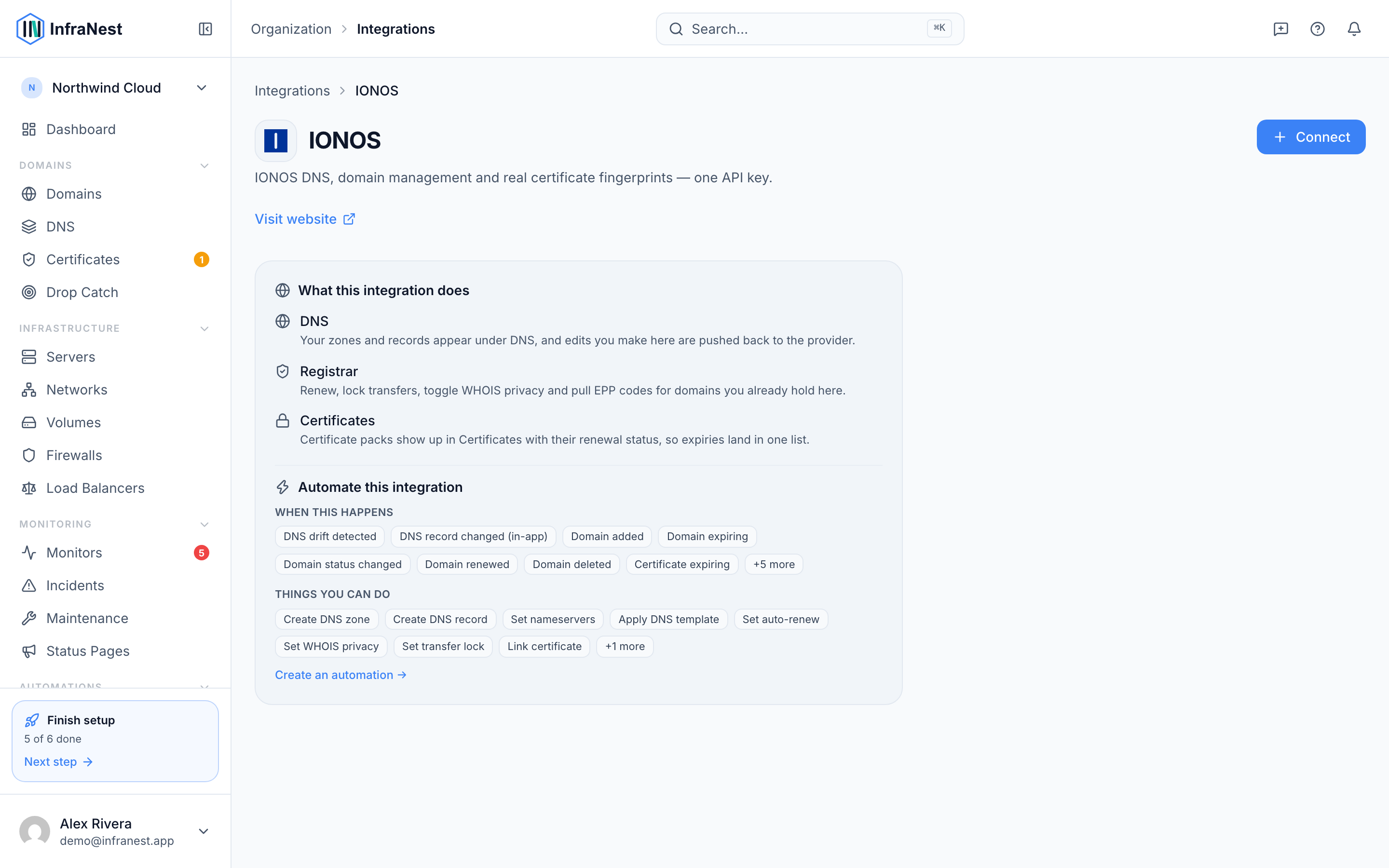The image size is (1389, 868).
Task: Click the Load Balancers scale icon
Action: tap(29, 488)
